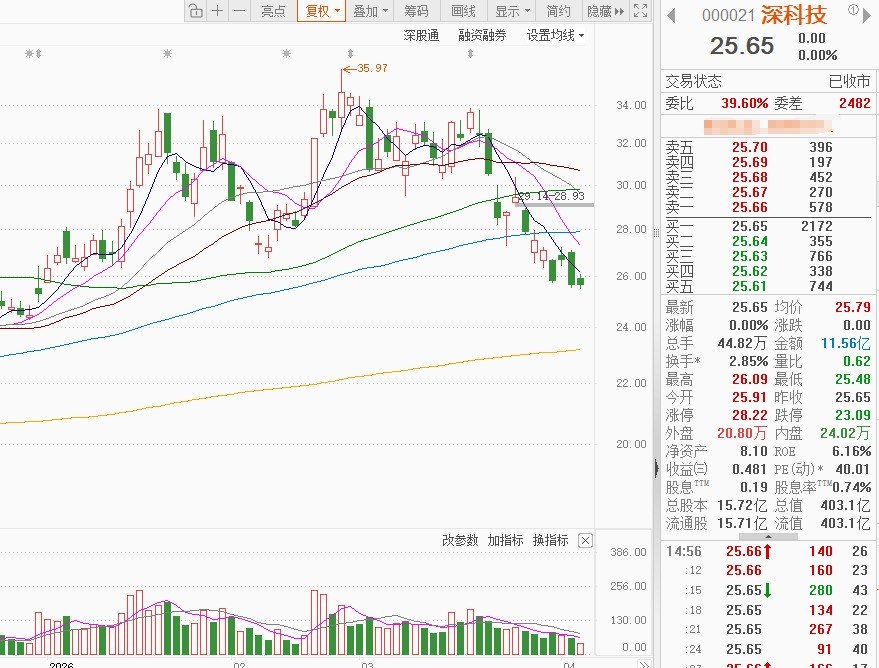Switch to 简约 simple mode
This screenshot has width=879, height=668.
(x=558, y=11)
